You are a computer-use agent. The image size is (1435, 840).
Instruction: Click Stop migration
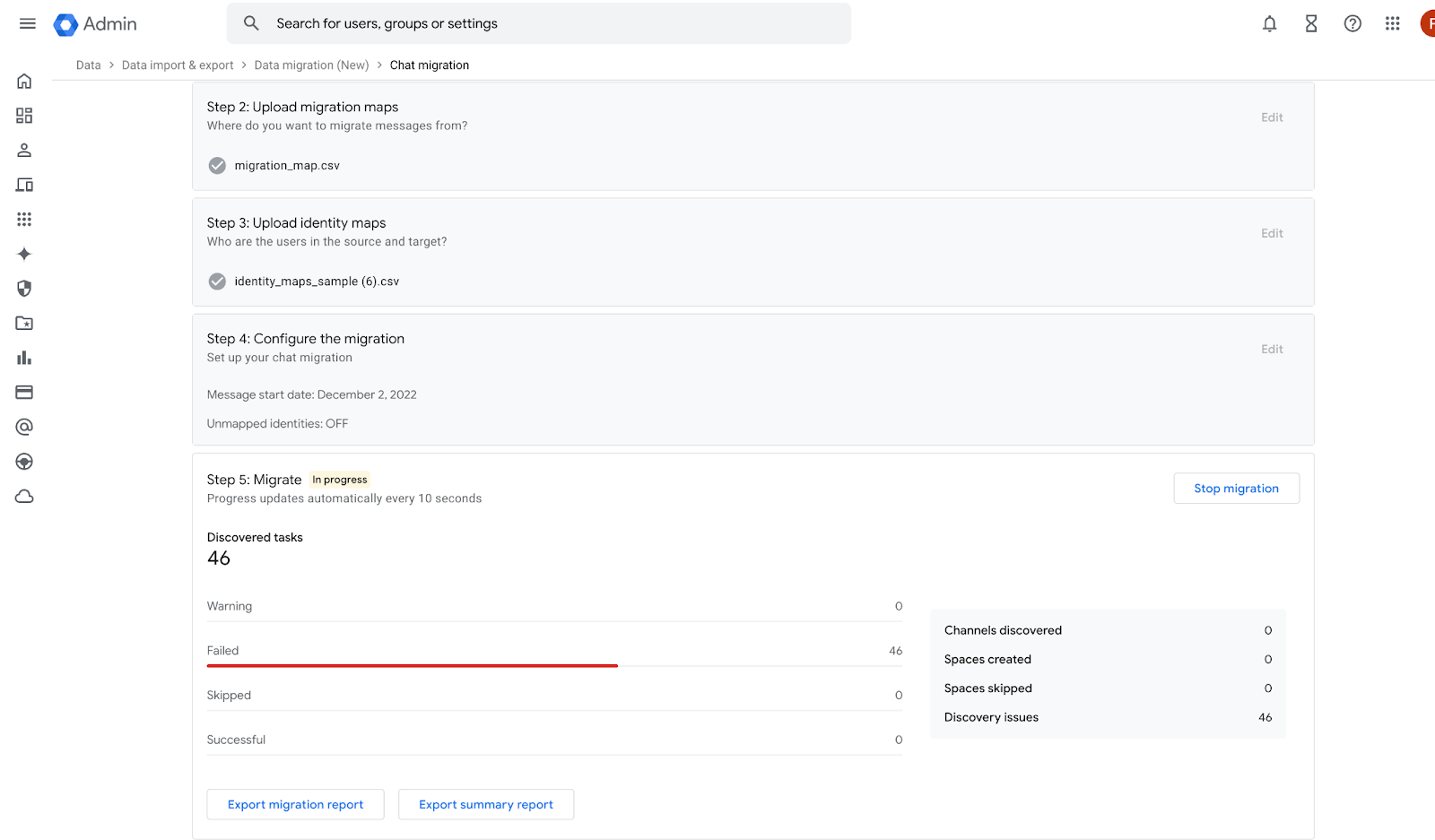click(x=1236, y=488)
